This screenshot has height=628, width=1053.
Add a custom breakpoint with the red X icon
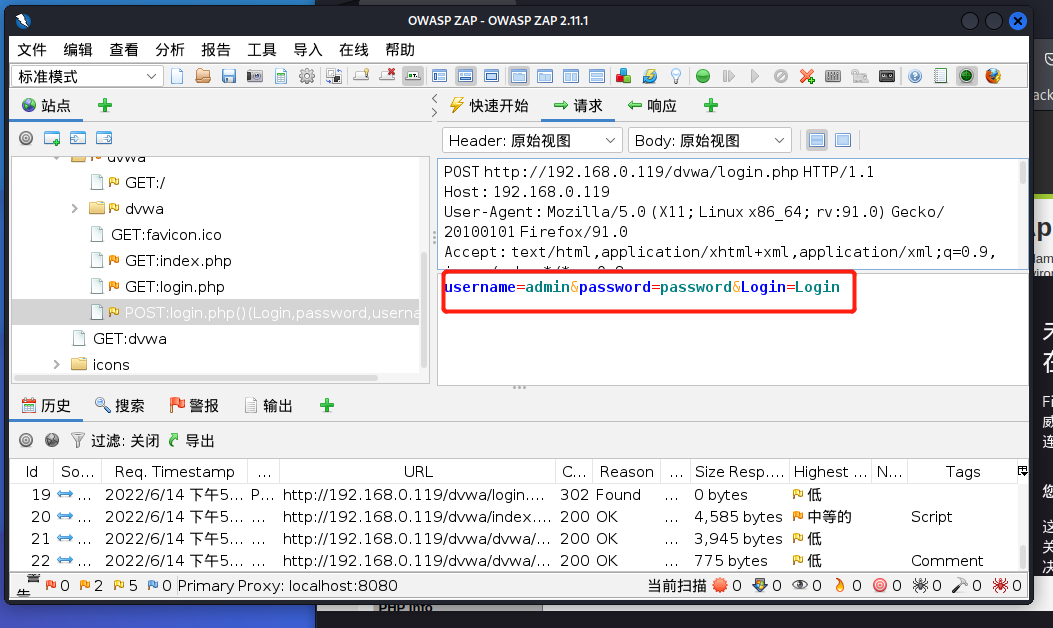[x=807, y=77]
